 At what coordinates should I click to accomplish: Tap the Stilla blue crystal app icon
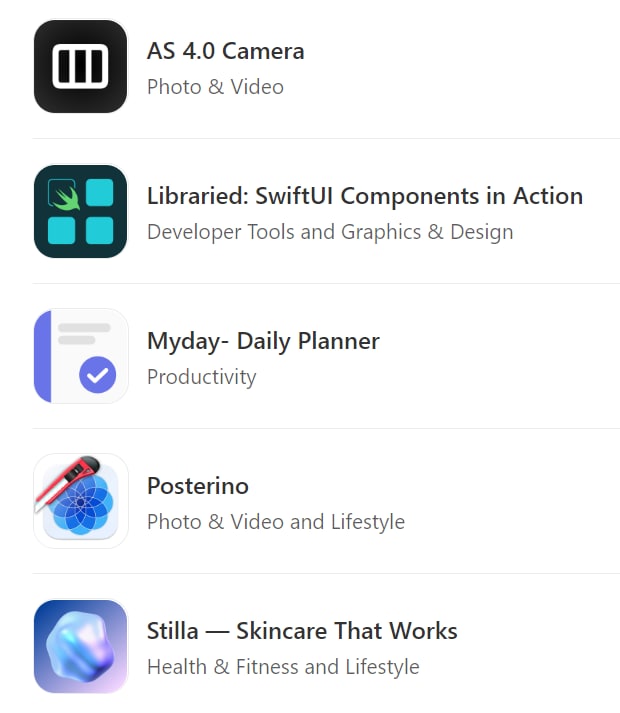tap(80, 646)
